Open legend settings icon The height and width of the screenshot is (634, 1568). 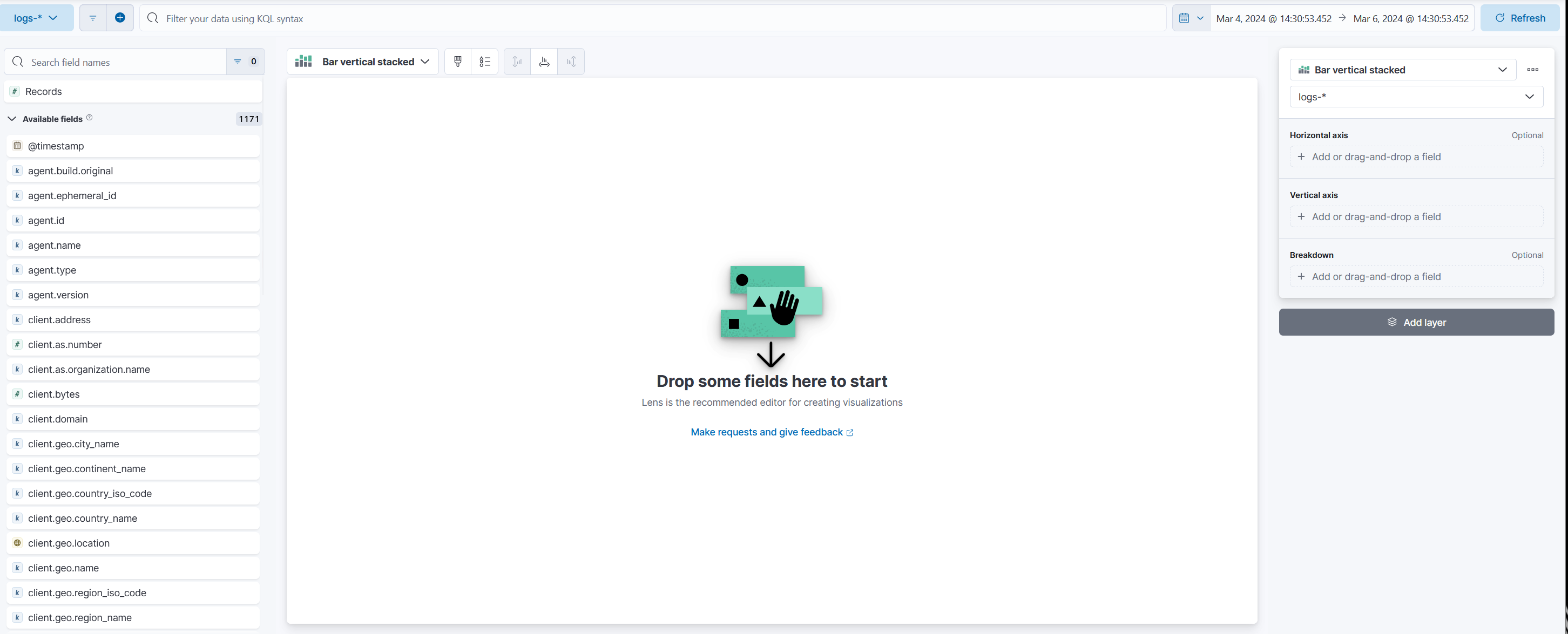[484, 62]
